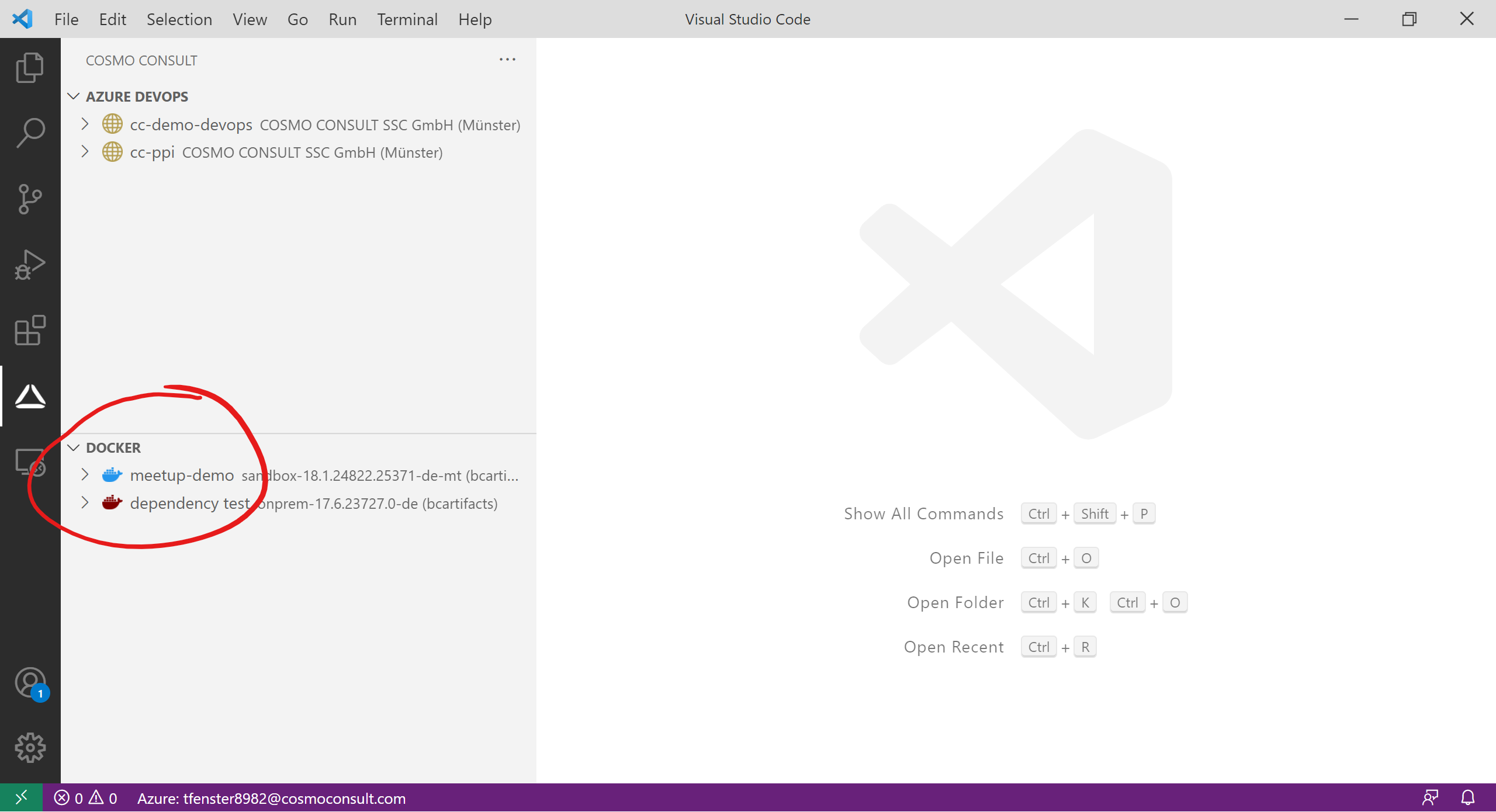Open the Accounts icon with badge
1496x812 pixels.
tap(30, 683)
